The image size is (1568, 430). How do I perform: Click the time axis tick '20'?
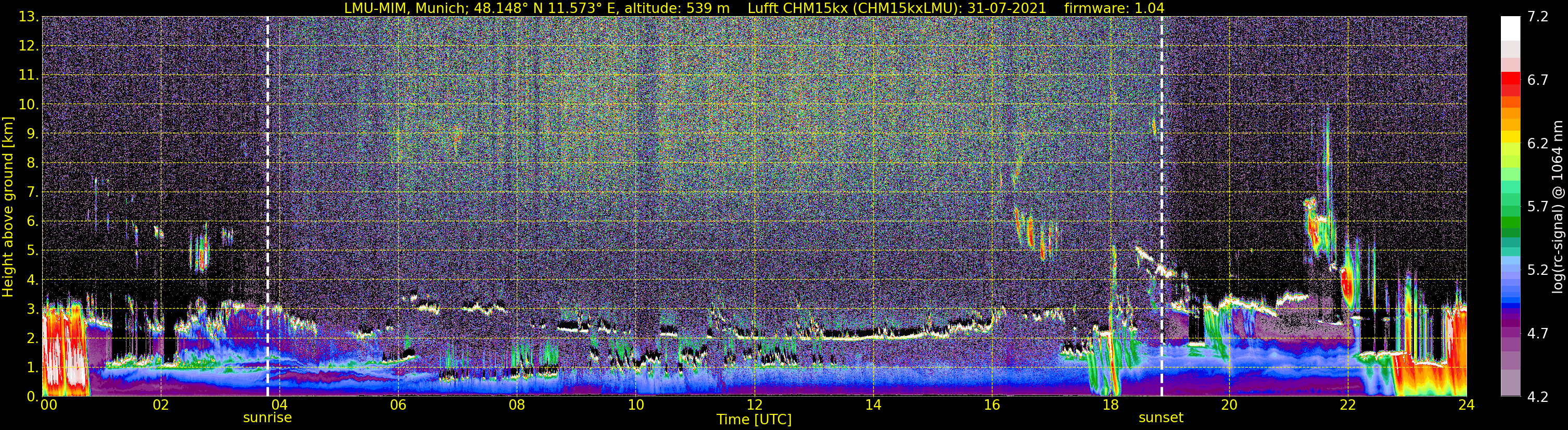pos(1229,405)
